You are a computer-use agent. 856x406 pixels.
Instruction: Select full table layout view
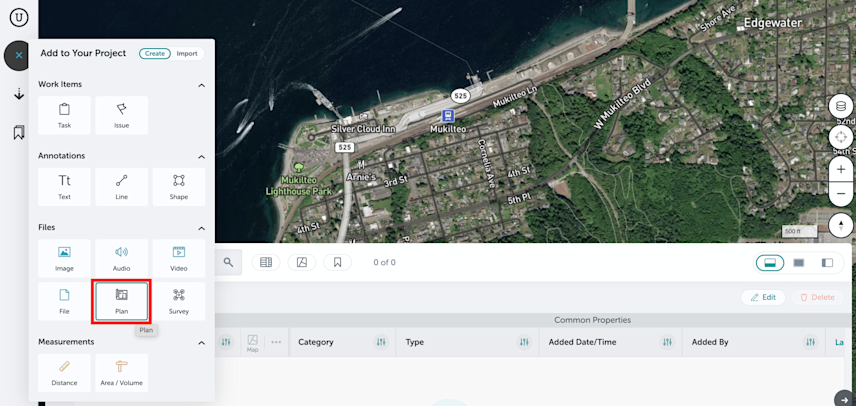pos(799,263)
